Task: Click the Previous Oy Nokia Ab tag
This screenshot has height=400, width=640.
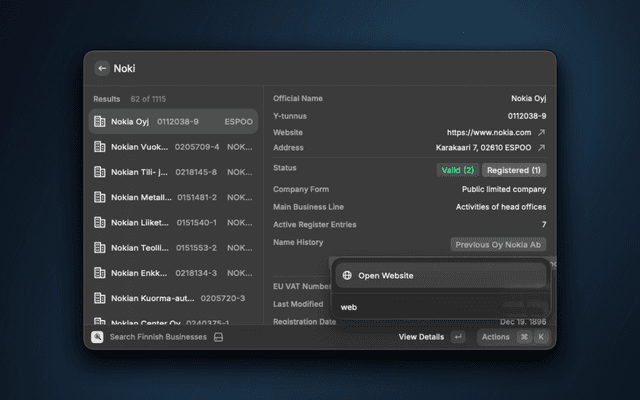Action: pyautogui.click(x=498, y=244)
